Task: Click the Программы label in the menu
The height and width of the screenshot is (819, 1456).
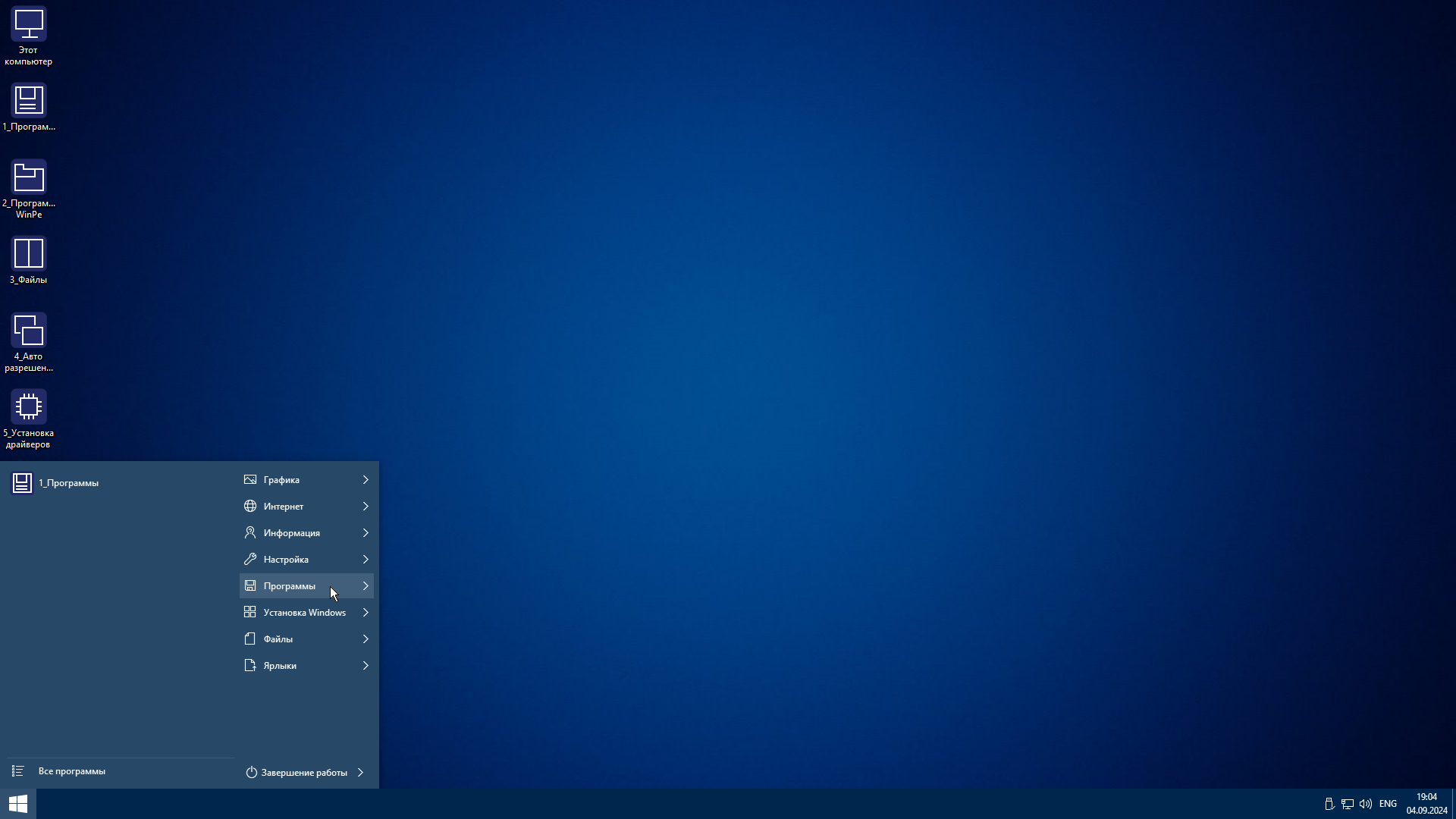Action: (289, 586)
